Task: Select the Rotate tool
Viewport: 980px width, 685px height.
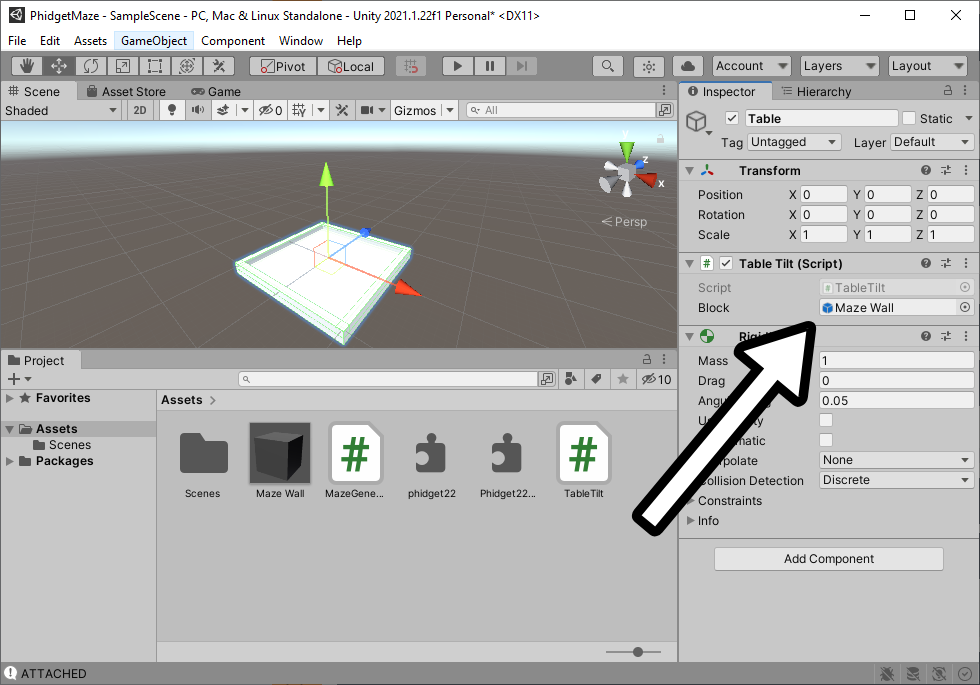Action: coord(91,66)
